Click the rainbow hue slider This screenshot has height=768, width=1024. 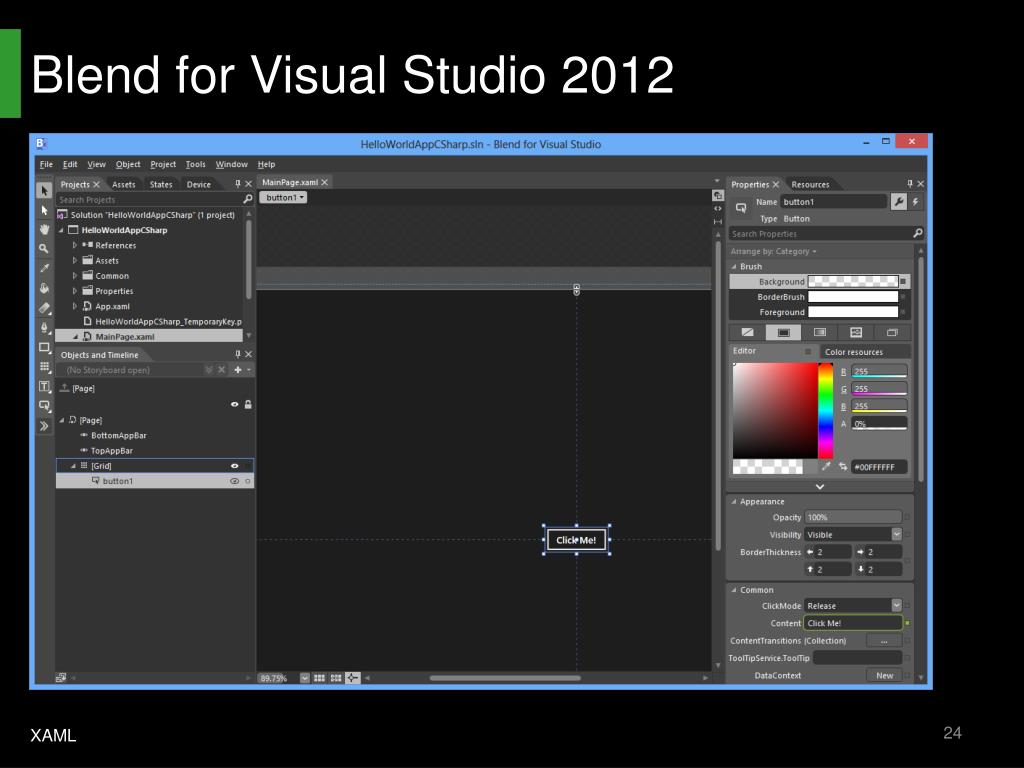825,411
